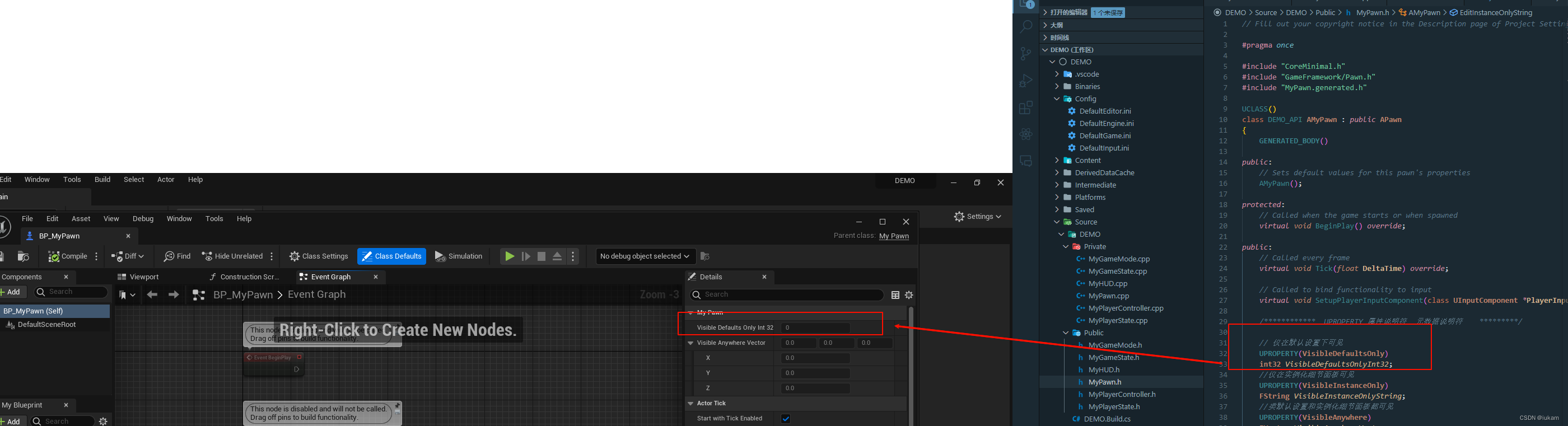Open Details property matrix grid icon

click(895, 295)
